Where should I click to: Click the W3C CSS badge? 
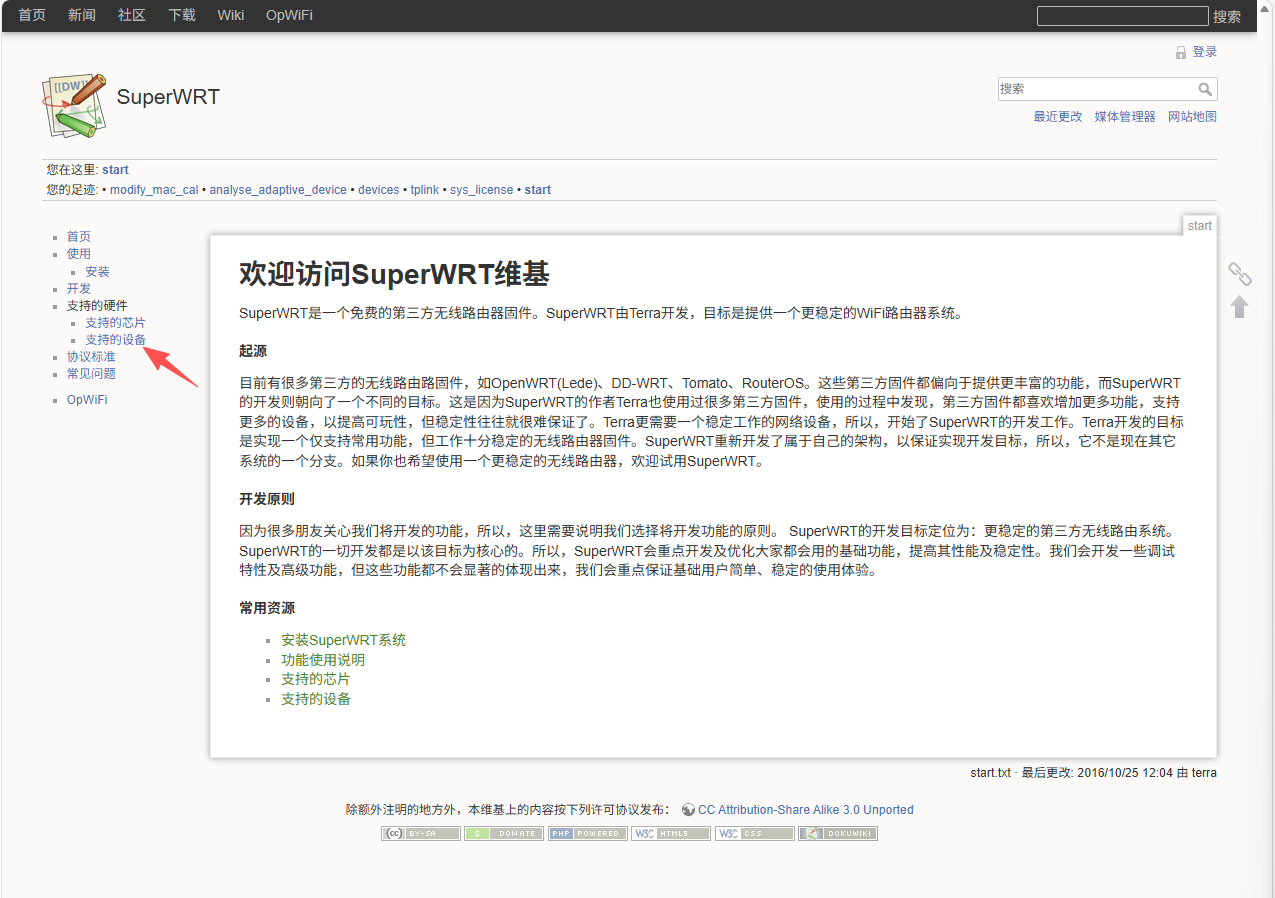(x=755, y=833)
